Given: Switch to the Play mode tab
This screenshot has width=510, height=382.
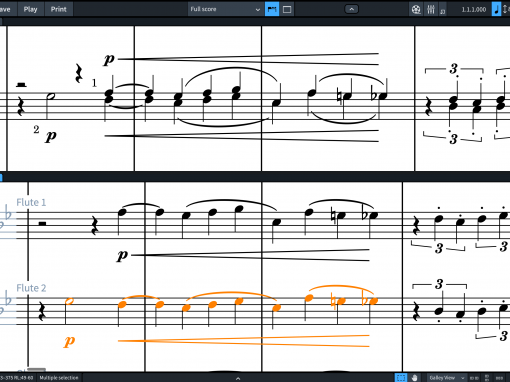Looking at the screenshot, I should (30, 9).
